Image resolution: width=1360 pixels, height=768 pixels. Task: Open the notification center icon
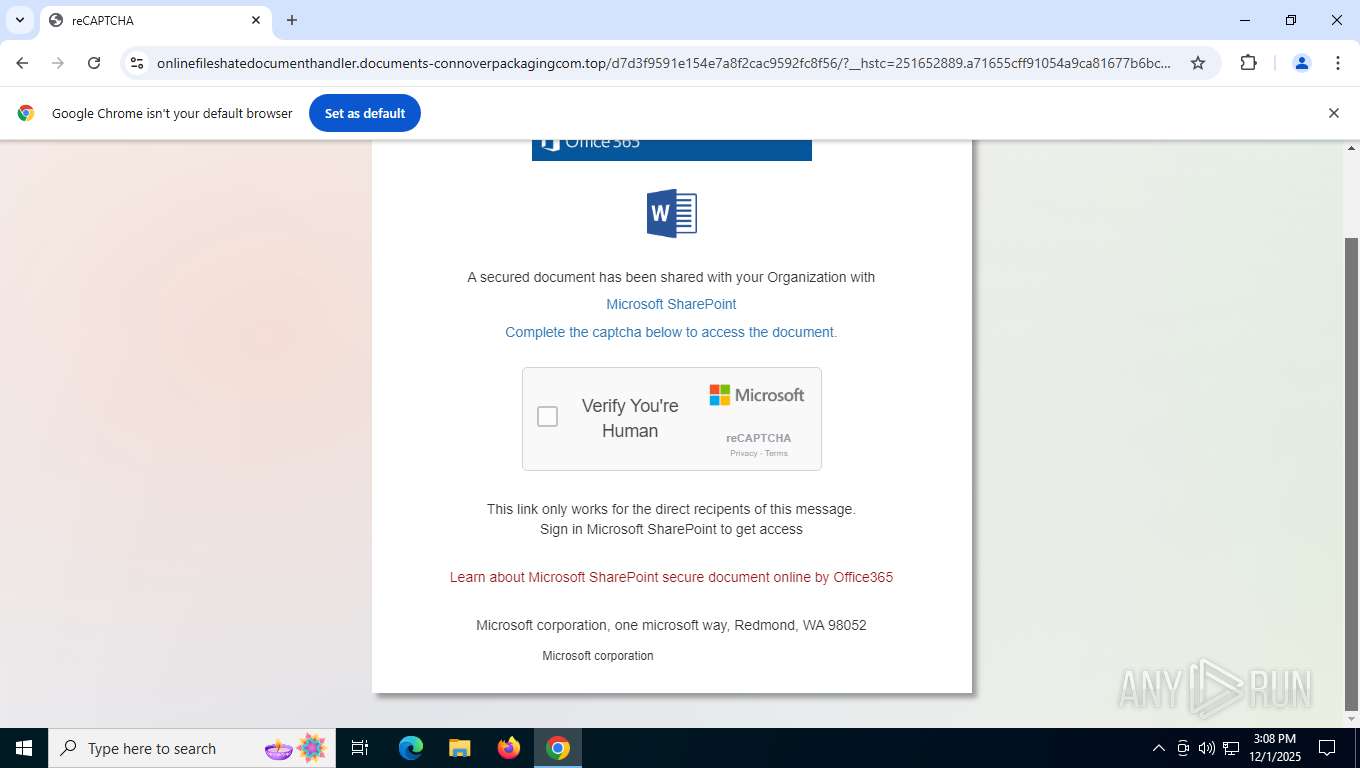click(x=1327, y=748)
